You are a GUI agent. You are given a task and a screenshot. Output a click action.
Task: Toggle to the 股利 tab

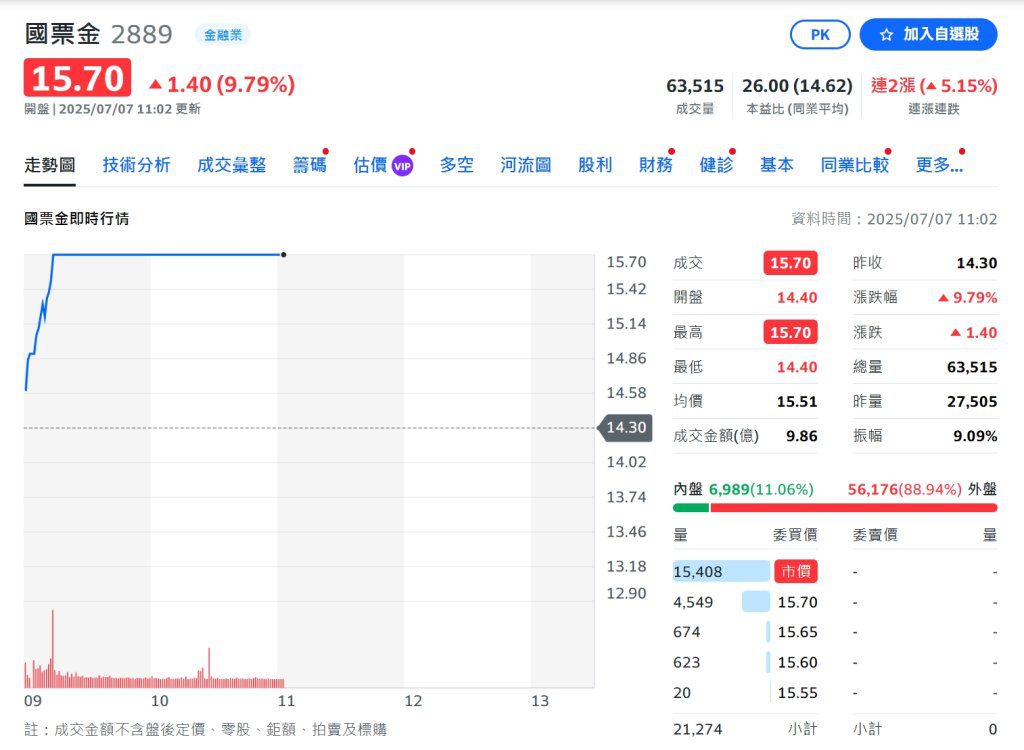click(x=595, y=165)
